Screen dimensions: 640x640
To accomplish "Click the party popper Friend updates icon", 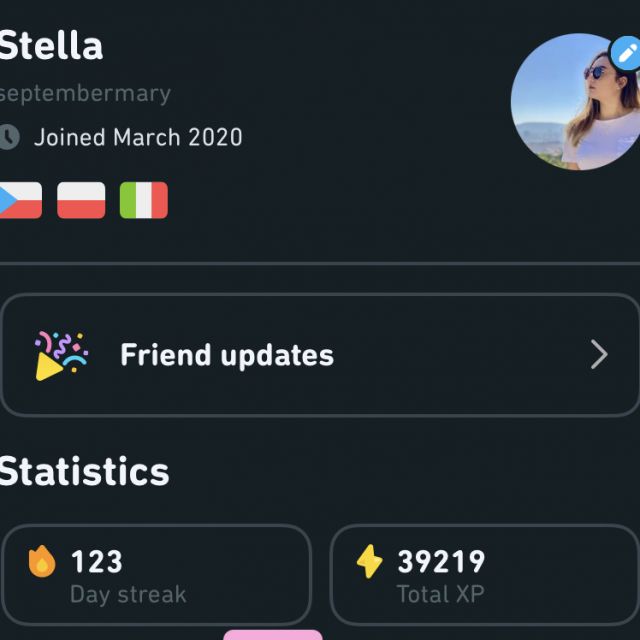I will click(61, 356).
